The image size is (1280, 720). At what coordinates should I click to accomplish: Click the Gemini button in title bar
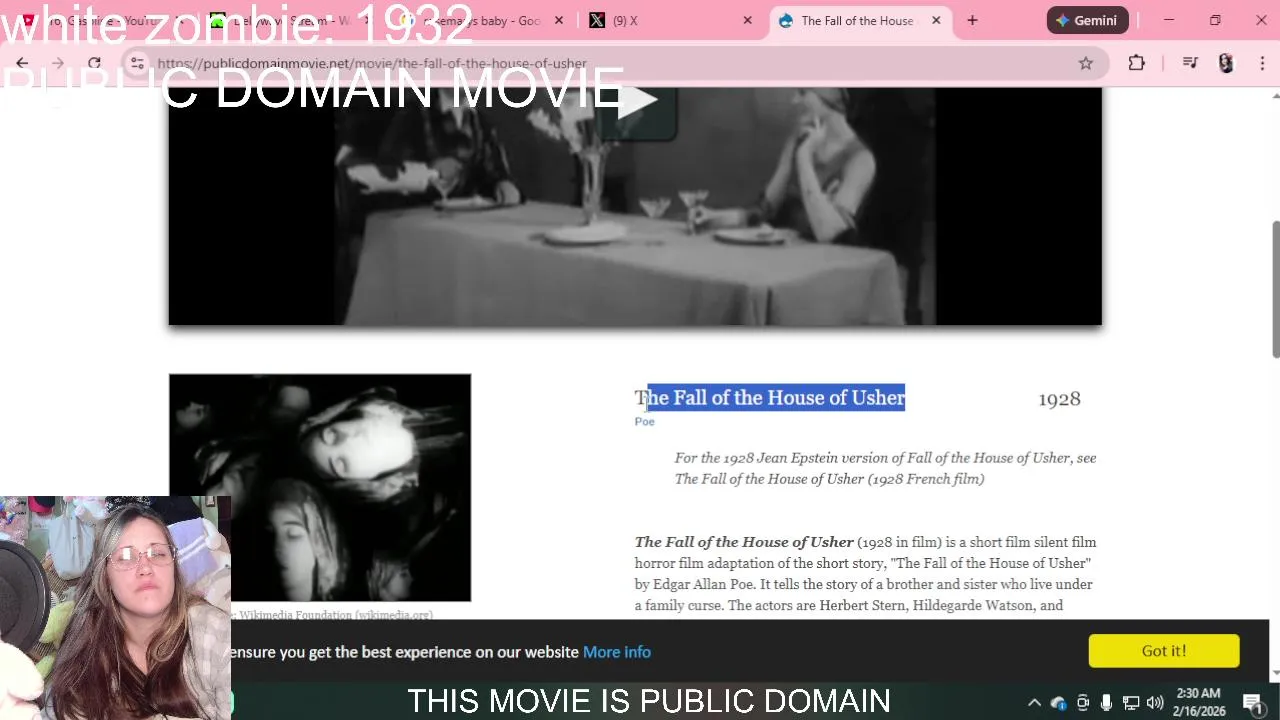(x=1087, y=20)
